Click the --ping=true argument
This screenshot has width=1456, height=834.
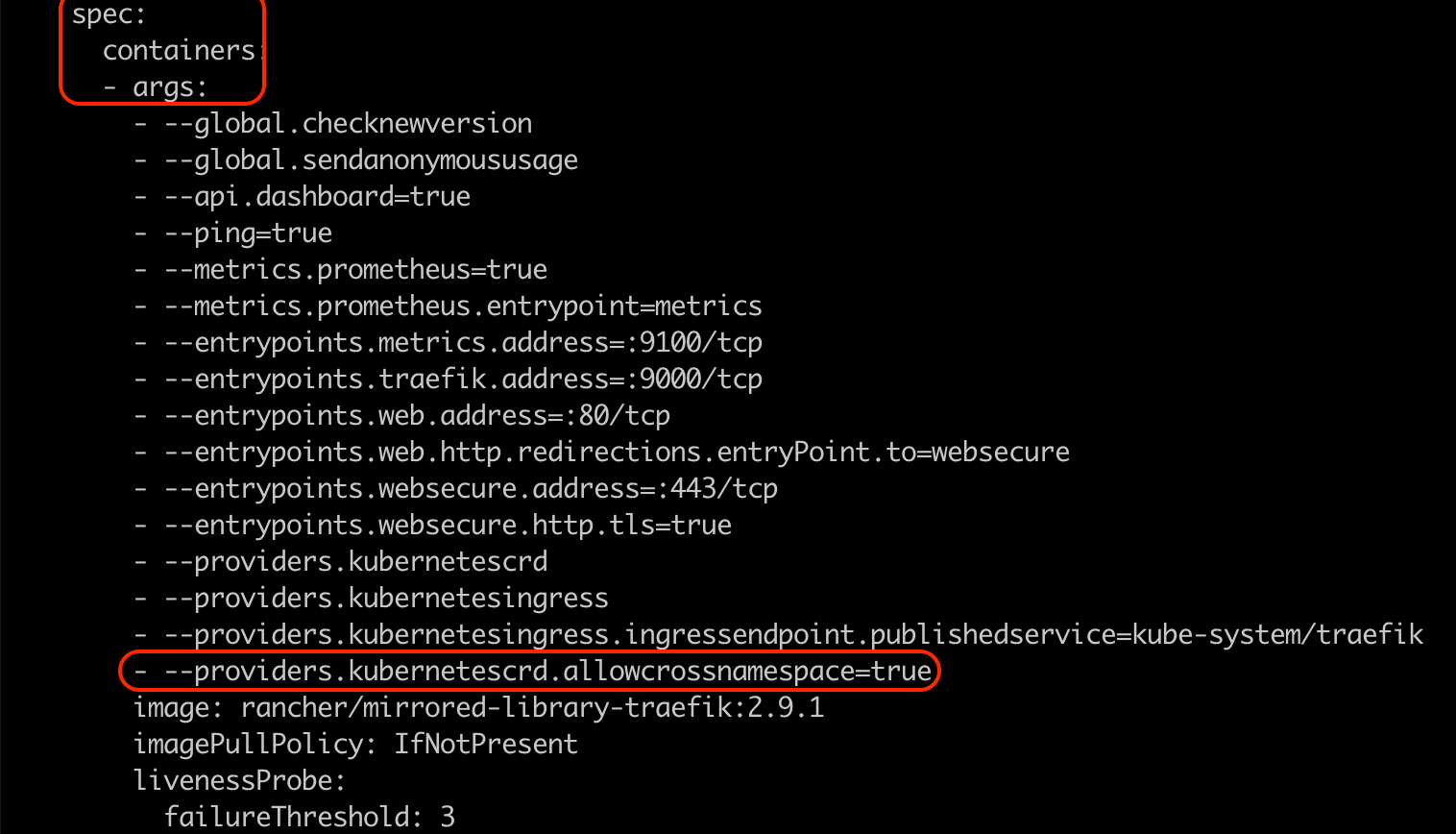click(x=248, y=233)
